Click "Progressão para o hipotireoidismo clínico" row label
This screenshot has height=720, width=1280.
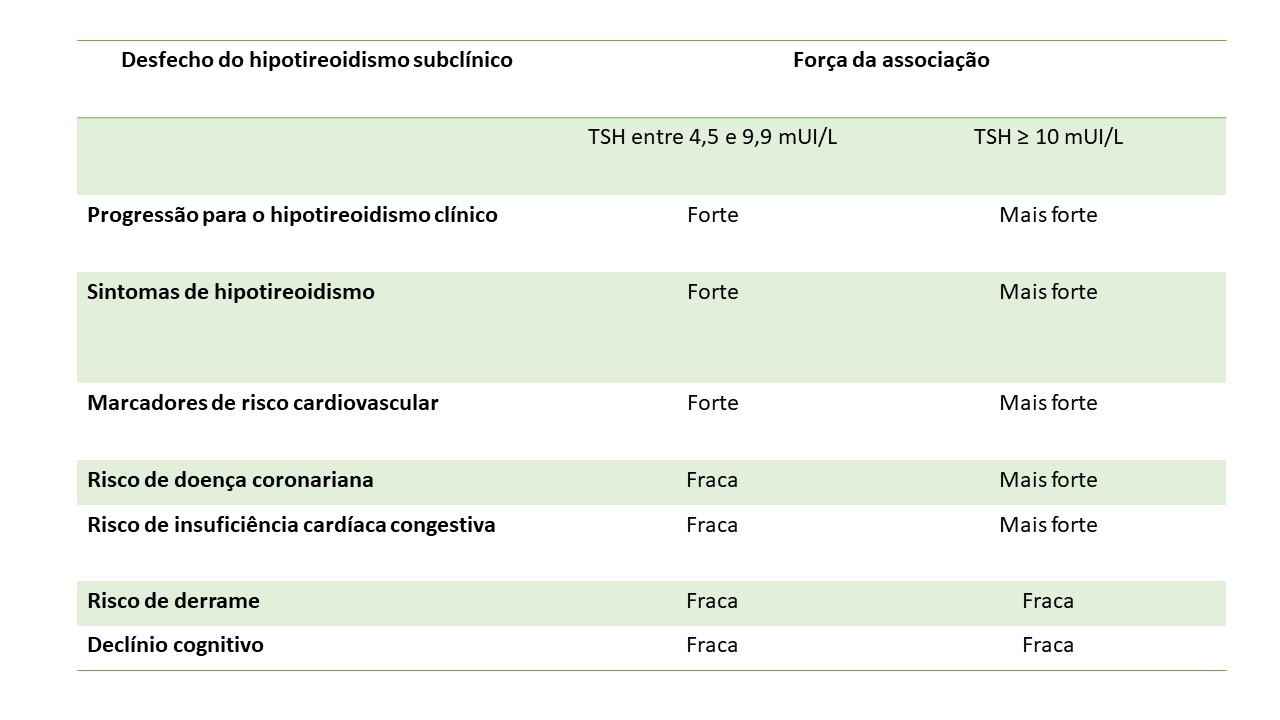tap(292, 215)
